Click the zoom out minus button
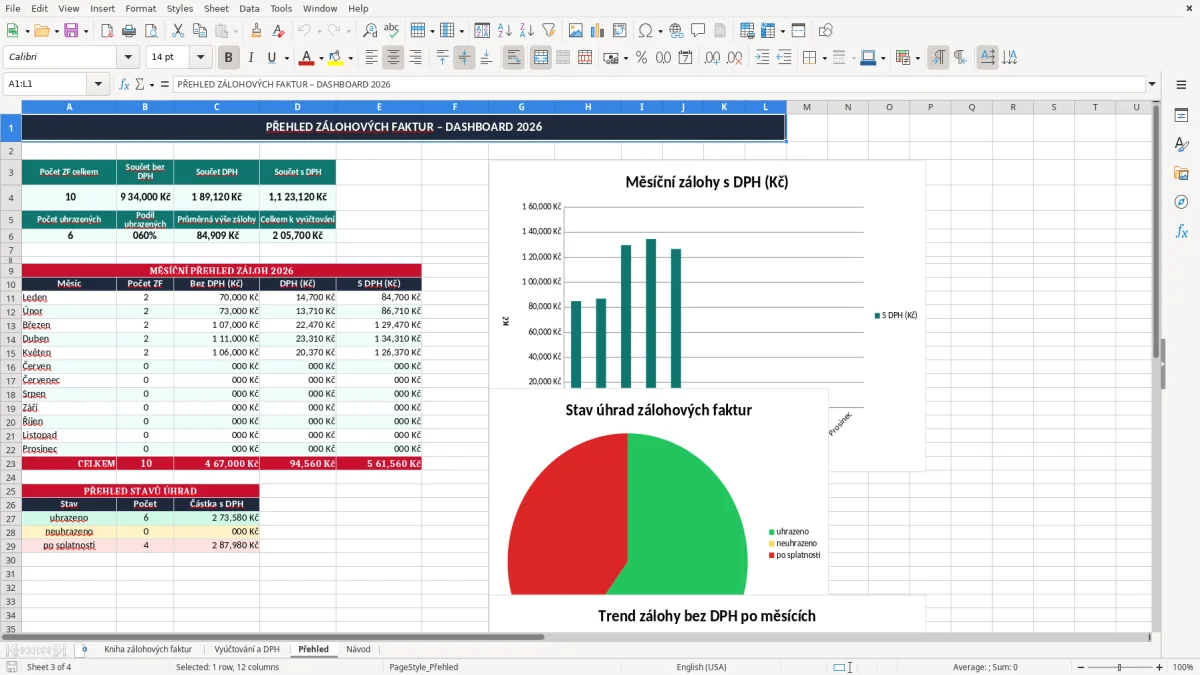This screenshot has width=1200, height=675. click(x=1080, y=667)
